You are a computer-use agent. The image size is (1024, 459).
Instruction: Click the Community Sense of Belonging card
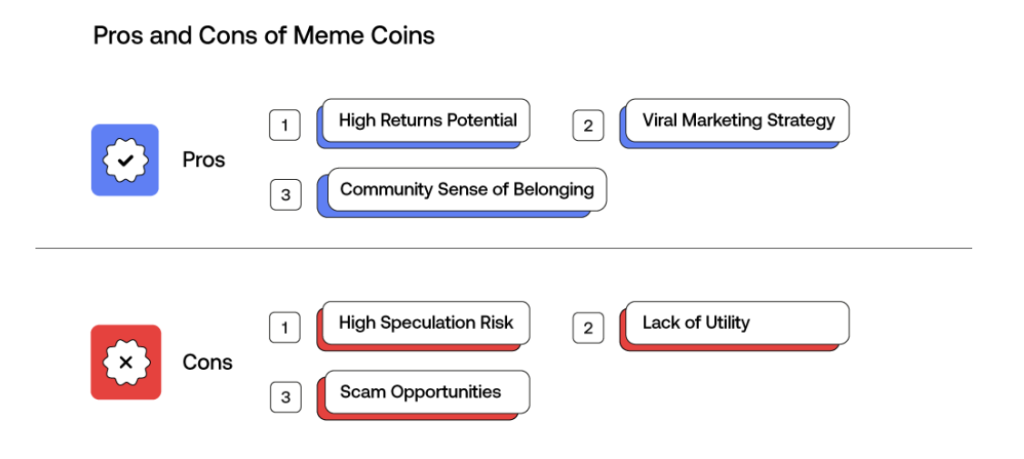tap(467, 189)
